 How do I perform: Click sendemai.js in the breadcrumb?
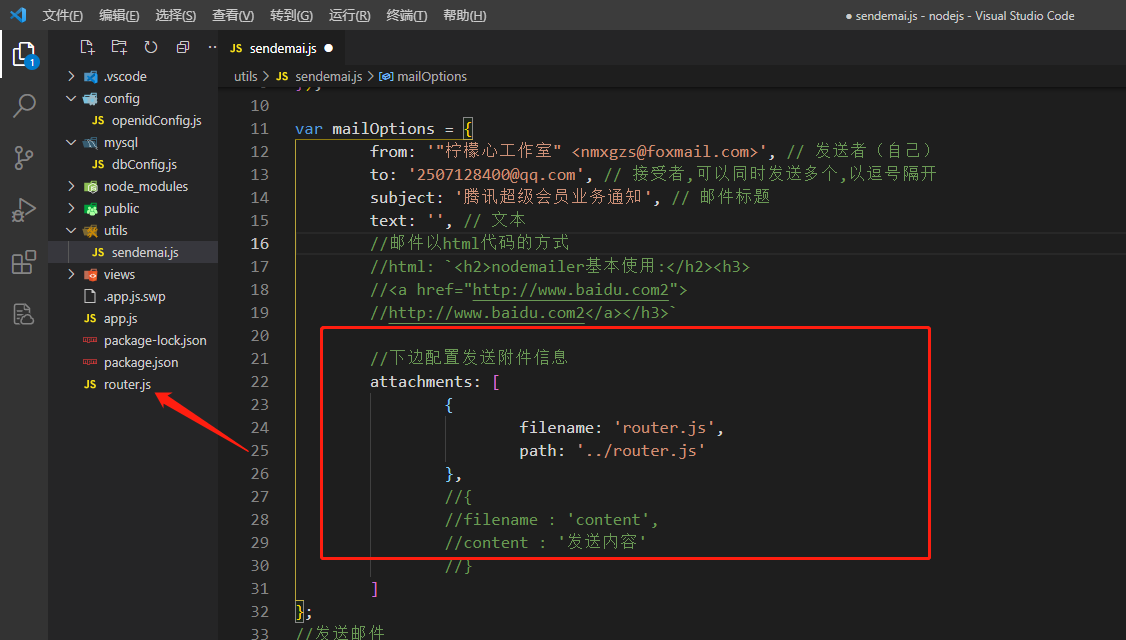(x=328, y=76)
